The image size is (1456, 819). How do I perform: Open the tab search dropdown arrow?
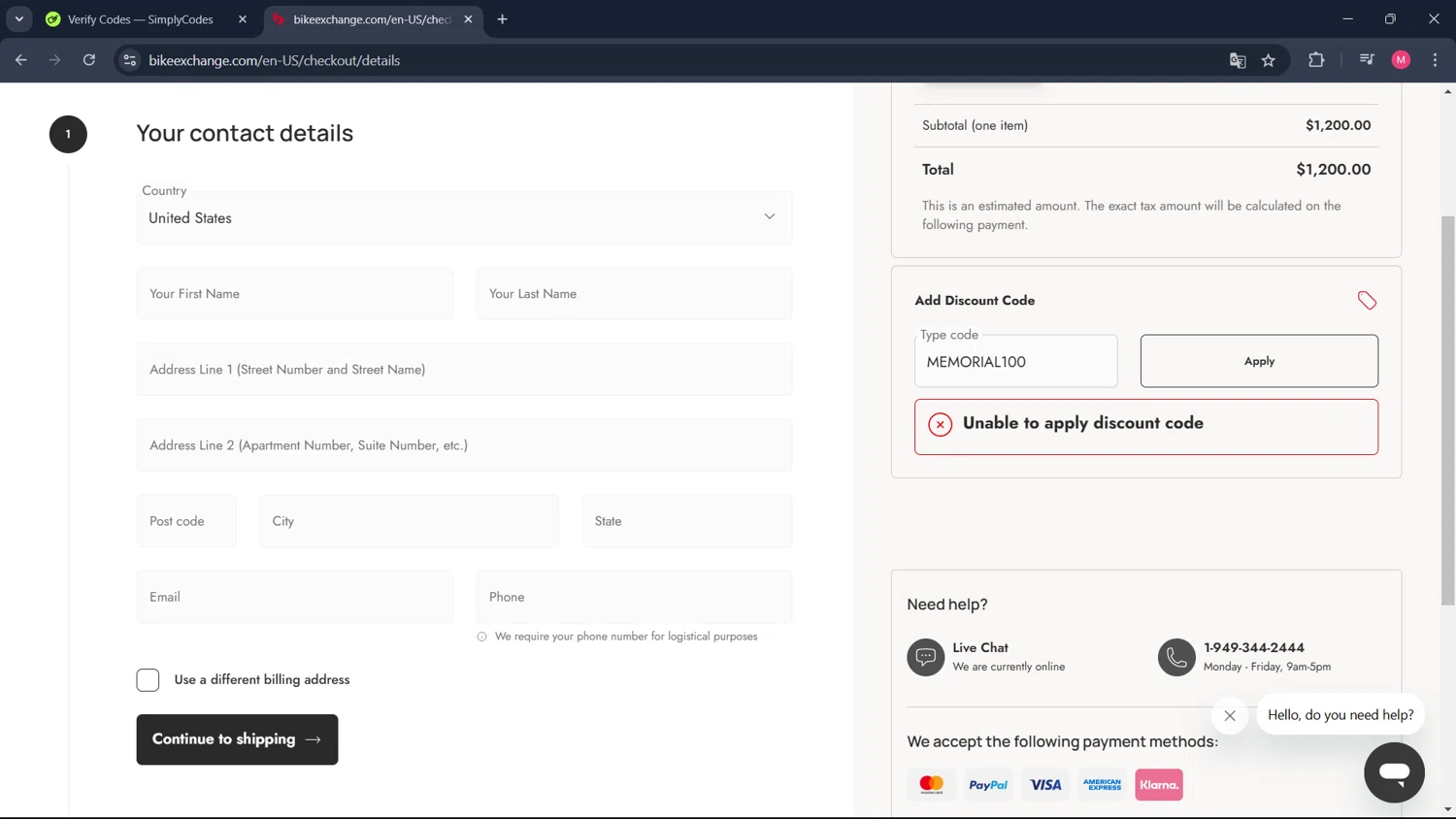tap(19, 19)
